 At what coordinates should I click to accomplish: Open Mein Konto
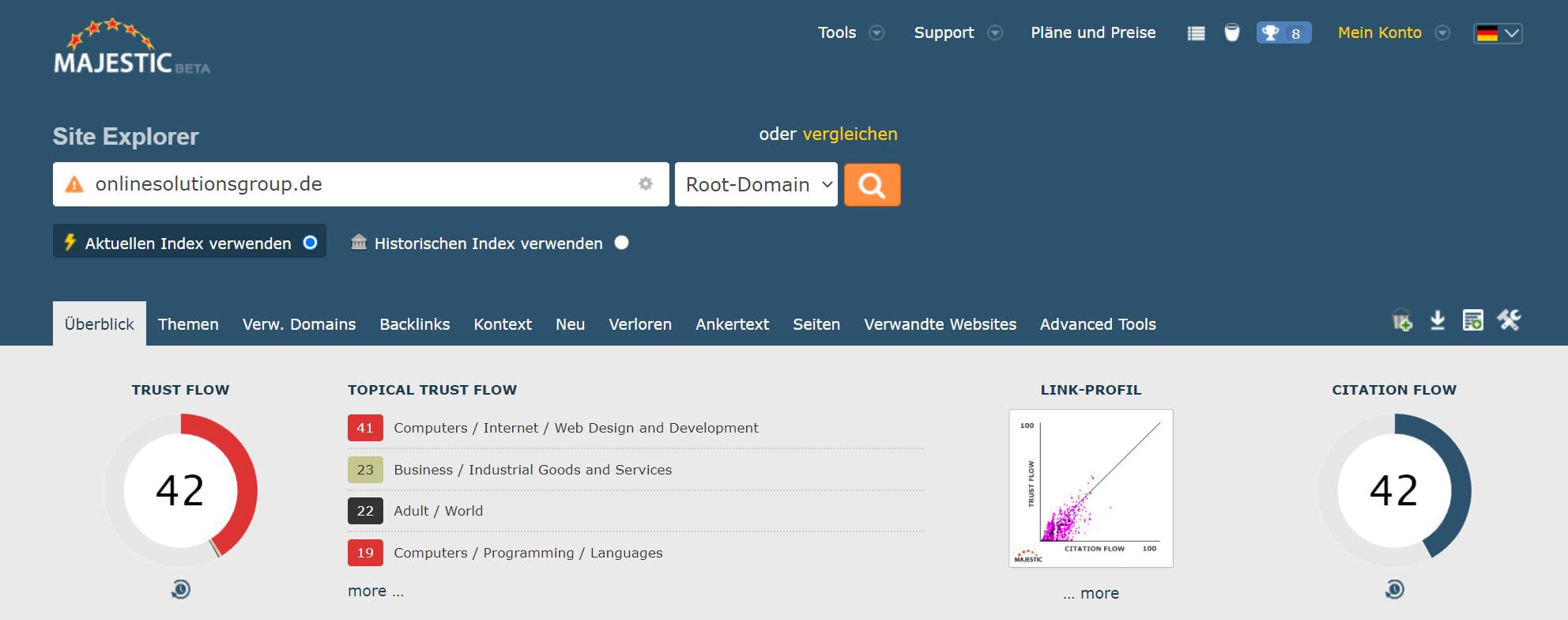(1379, 32)
